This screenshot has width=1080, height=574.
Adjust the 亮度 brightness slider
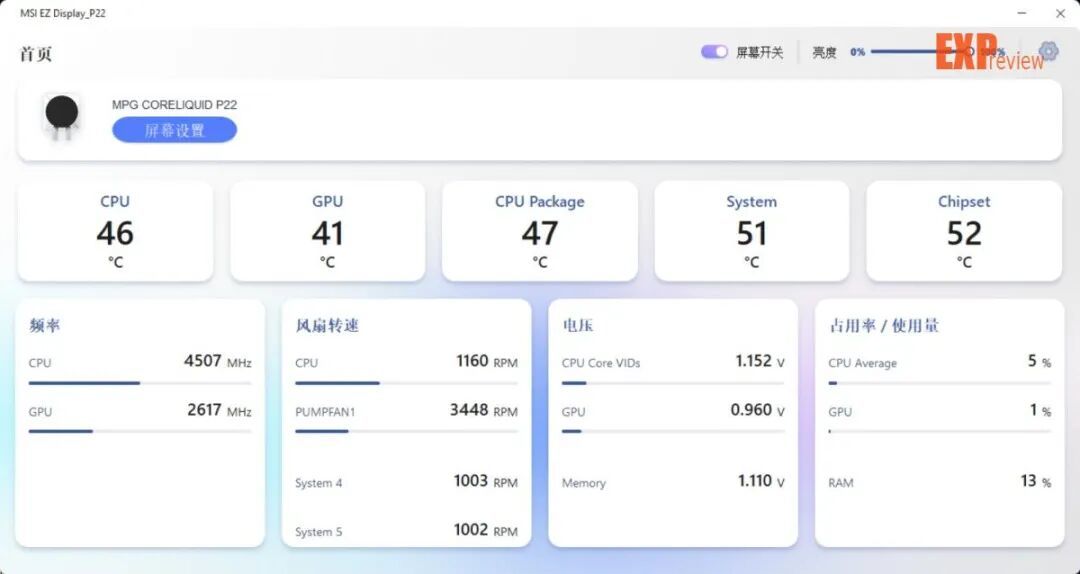point(923,52)
